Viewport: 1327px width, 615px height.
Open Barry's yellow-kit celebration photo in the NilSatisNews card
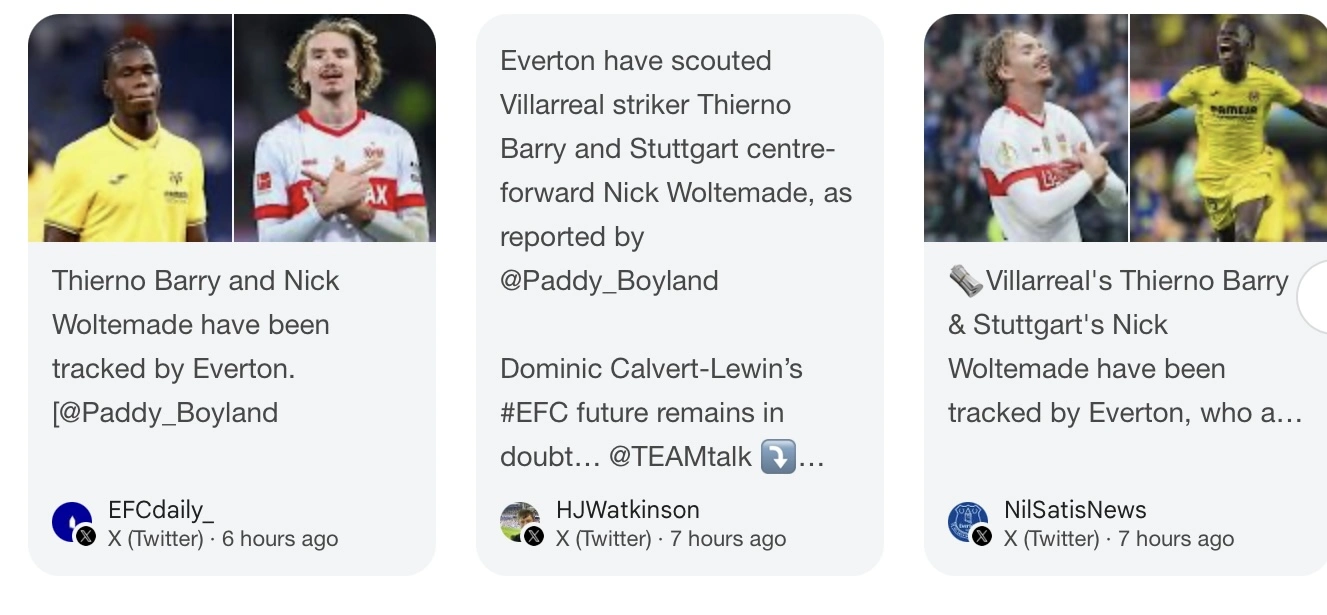coord(1228,128)
